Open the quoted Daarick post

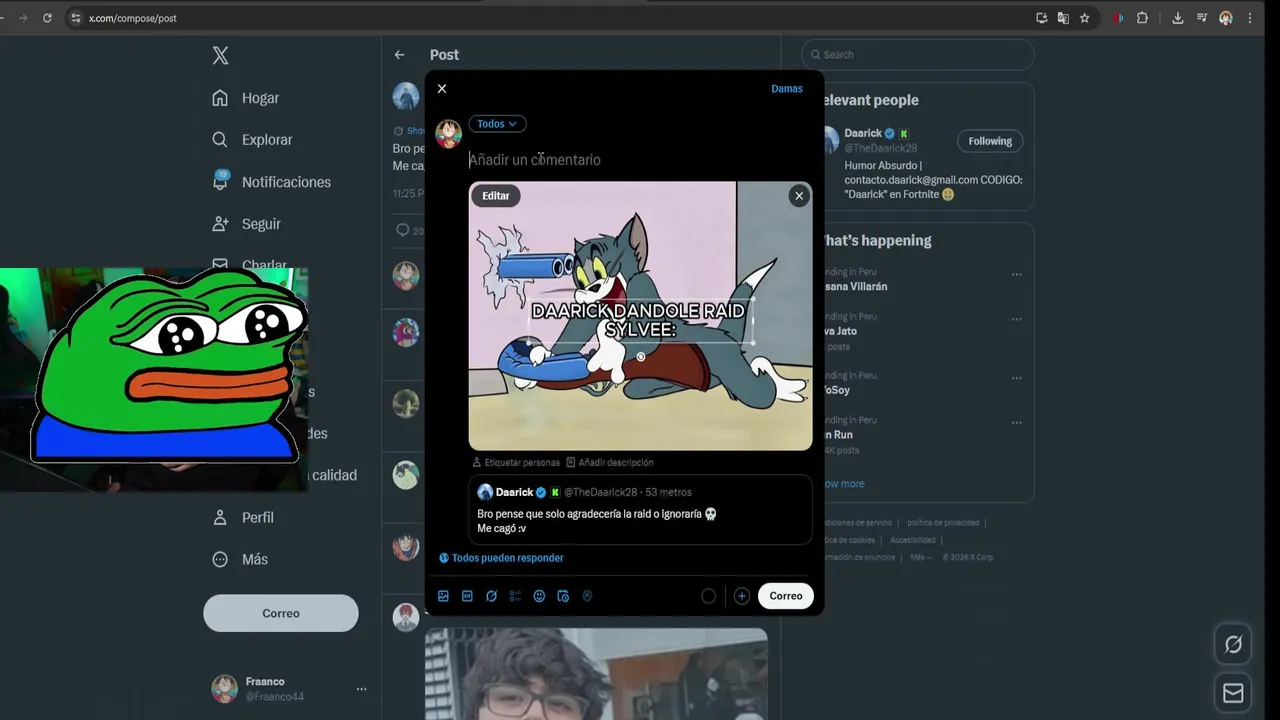[640, 510]
